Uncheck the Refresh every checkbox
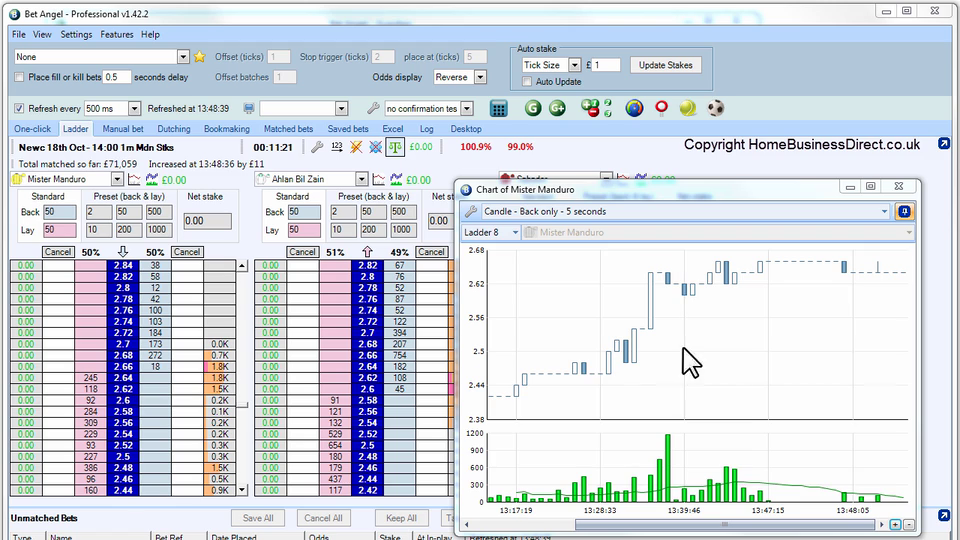 (x=19, y=108)
